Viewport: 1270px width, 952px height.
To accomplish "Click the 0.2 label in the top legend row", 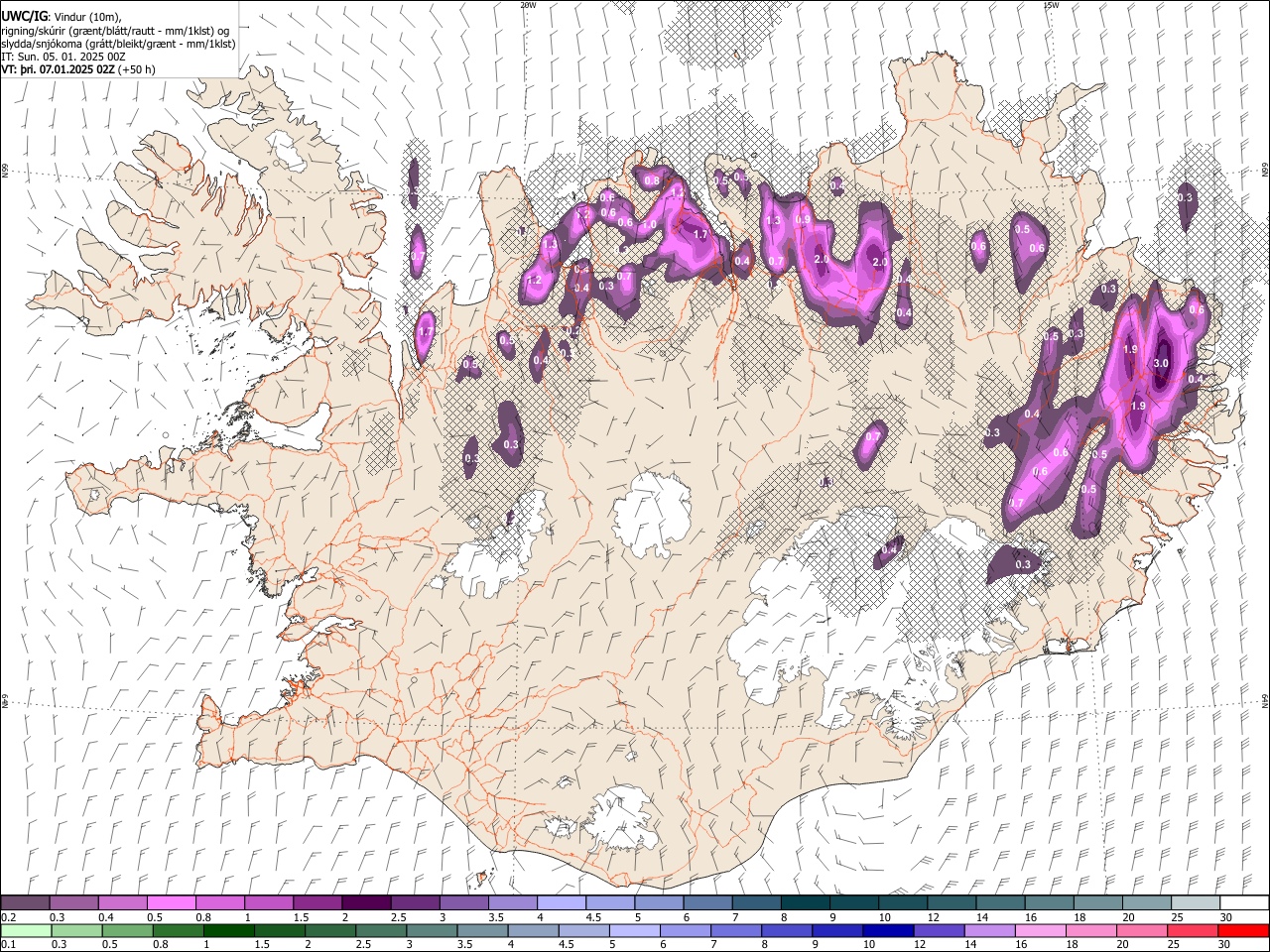I will (9, 917).
